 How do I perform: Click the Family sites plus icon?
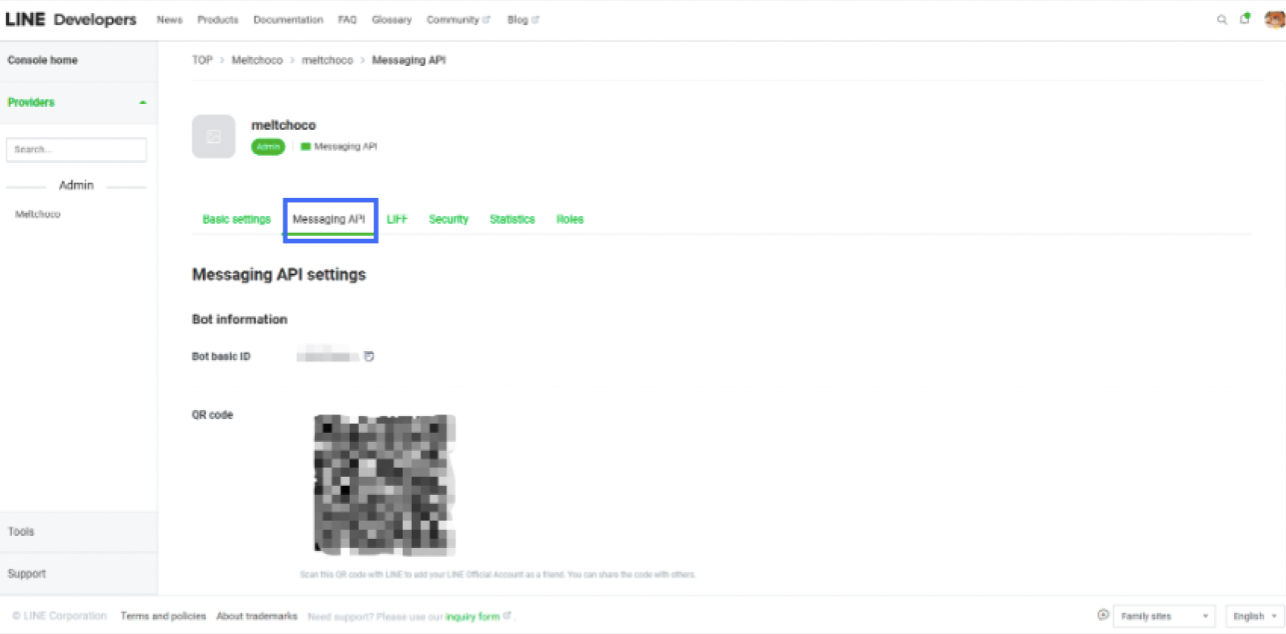click(1103, 616)
